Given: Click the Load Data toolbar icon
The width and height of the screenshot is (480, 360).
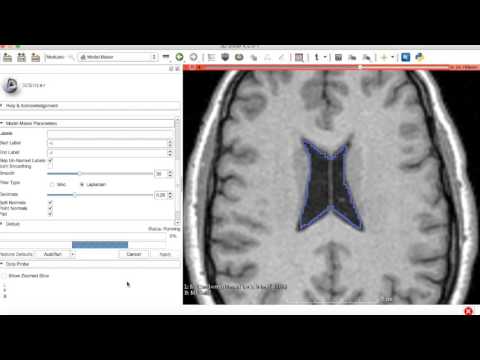Looking at the screenshot, I should pyautogui.click(x=7, y=57).
